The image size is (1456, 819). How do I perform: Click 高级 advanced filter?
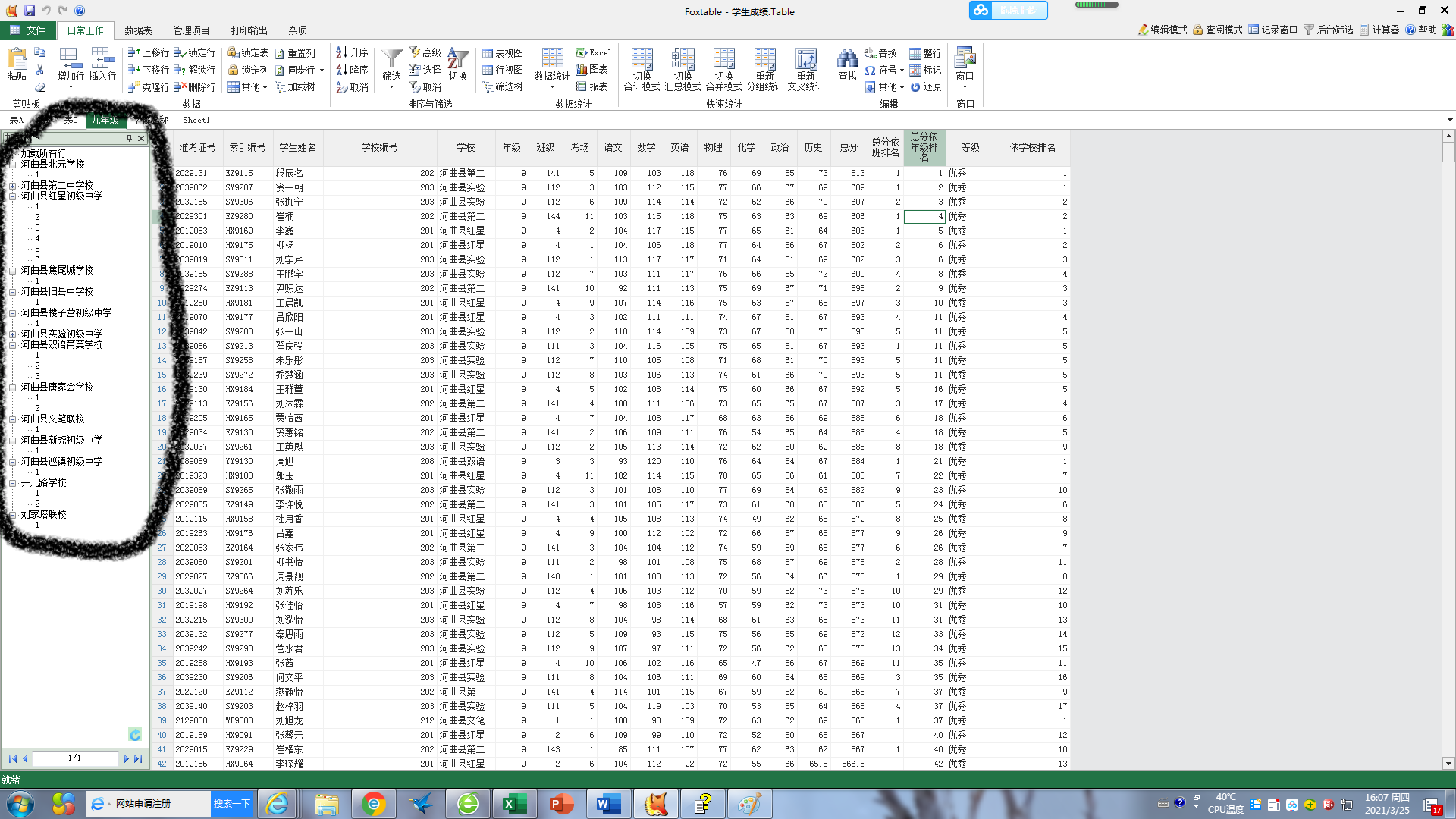click(425, 52)
